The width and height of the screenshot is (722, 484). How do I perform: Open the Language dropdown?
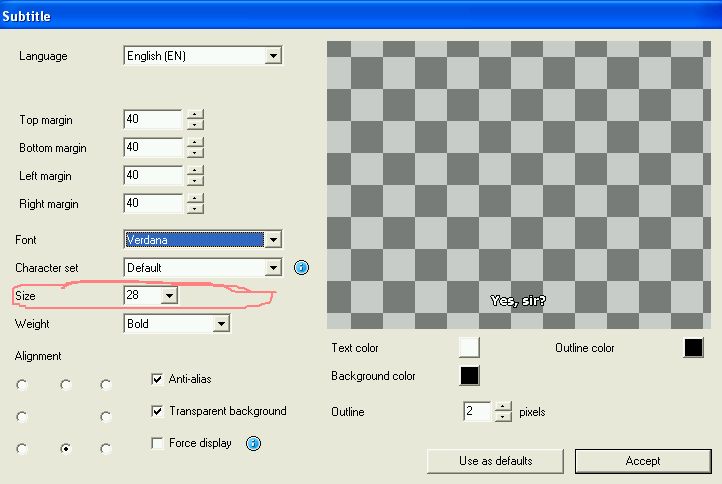click(x=203, y=56)
